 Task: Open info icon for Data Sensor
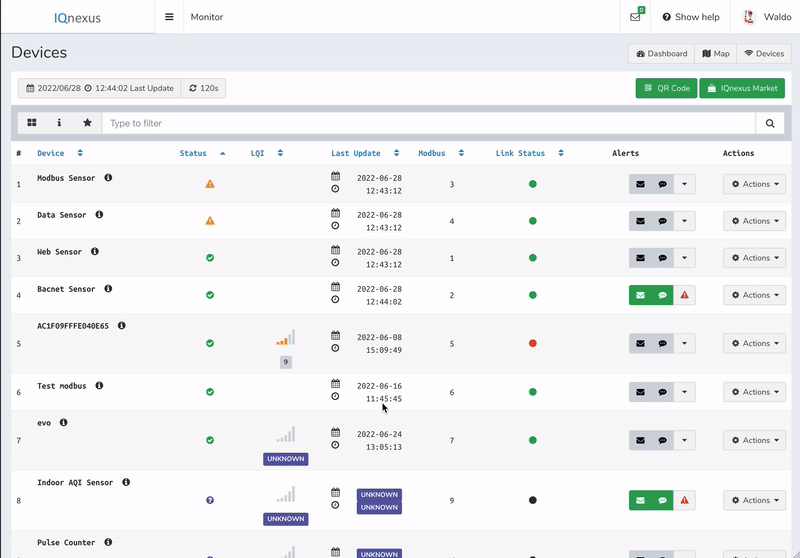click(99, 215)
